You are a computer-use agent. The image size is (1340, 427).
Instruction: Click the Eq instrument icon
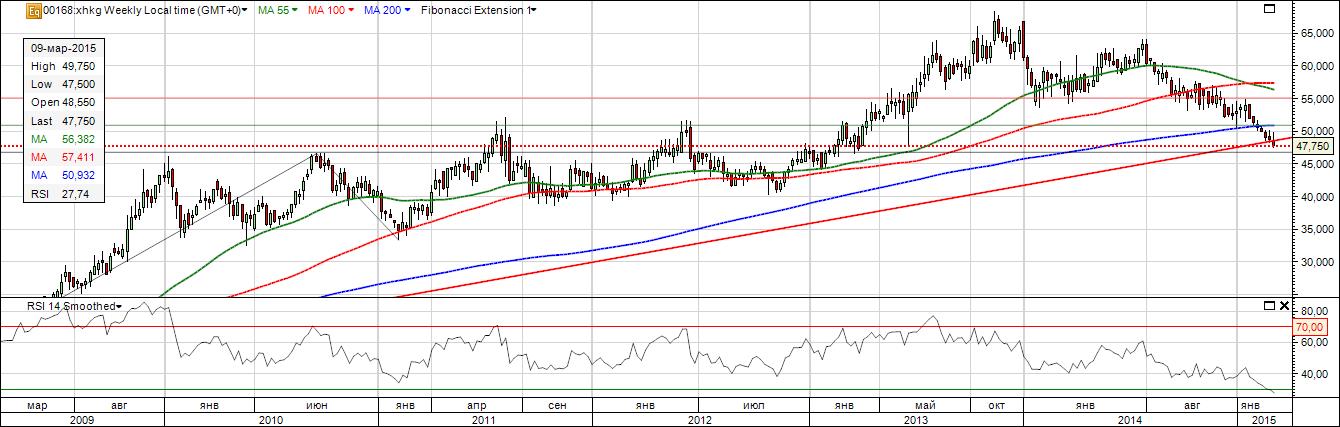pos(33,10)
